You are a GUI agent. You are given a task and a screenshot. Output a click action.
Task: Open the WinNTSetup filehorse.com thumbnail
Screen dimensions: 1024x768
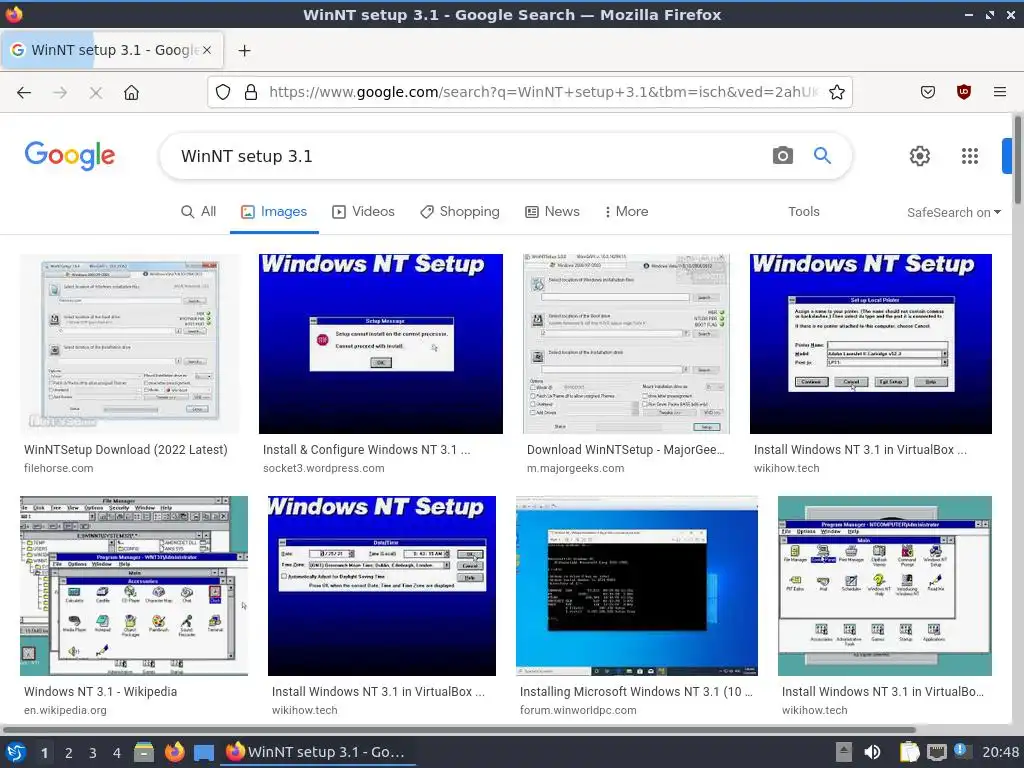pos(129,344)
